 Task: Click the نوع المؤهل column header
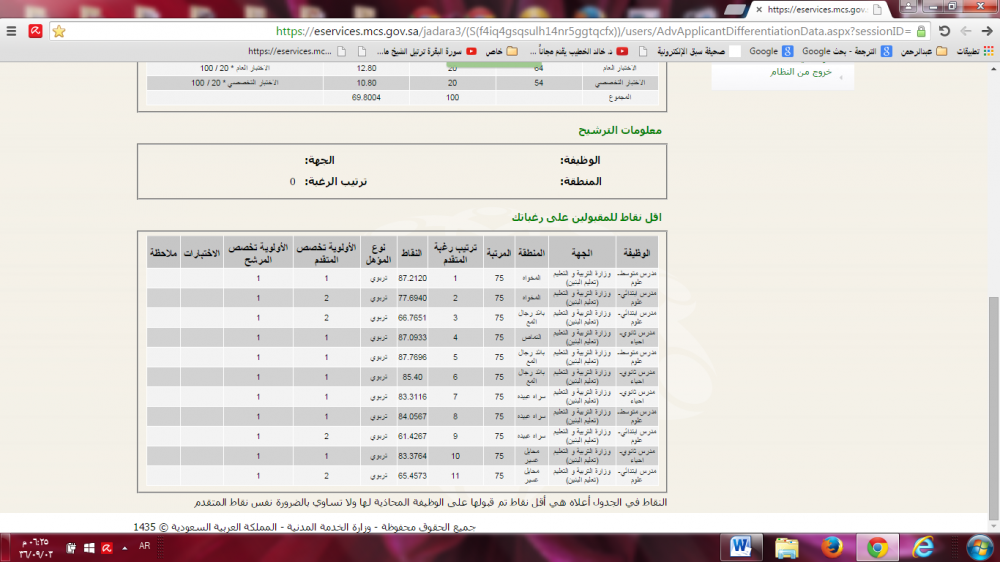click(379, 253)
